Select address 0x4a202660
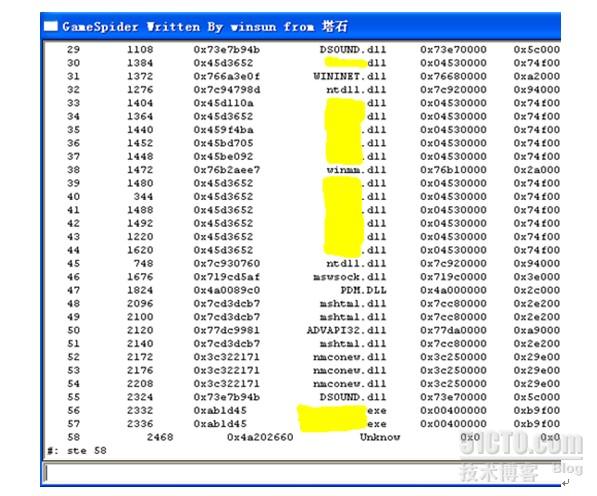 [x=260, y=437]
